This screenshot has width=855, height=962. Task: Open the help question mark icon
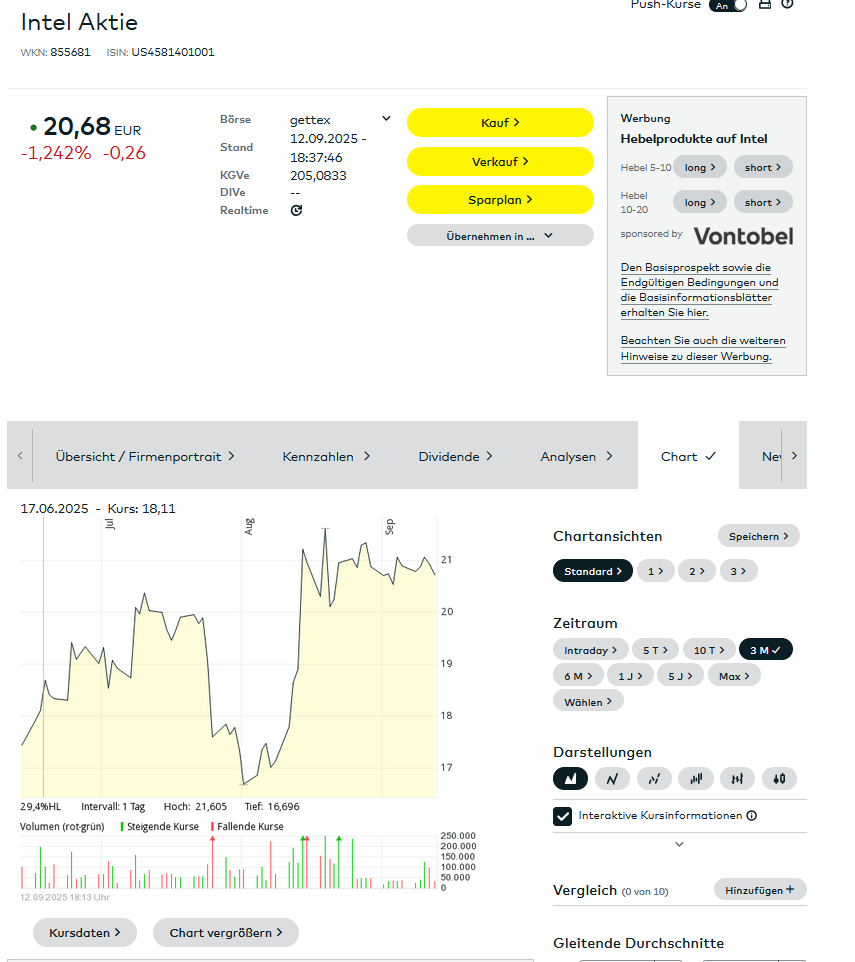pos(787,5)
